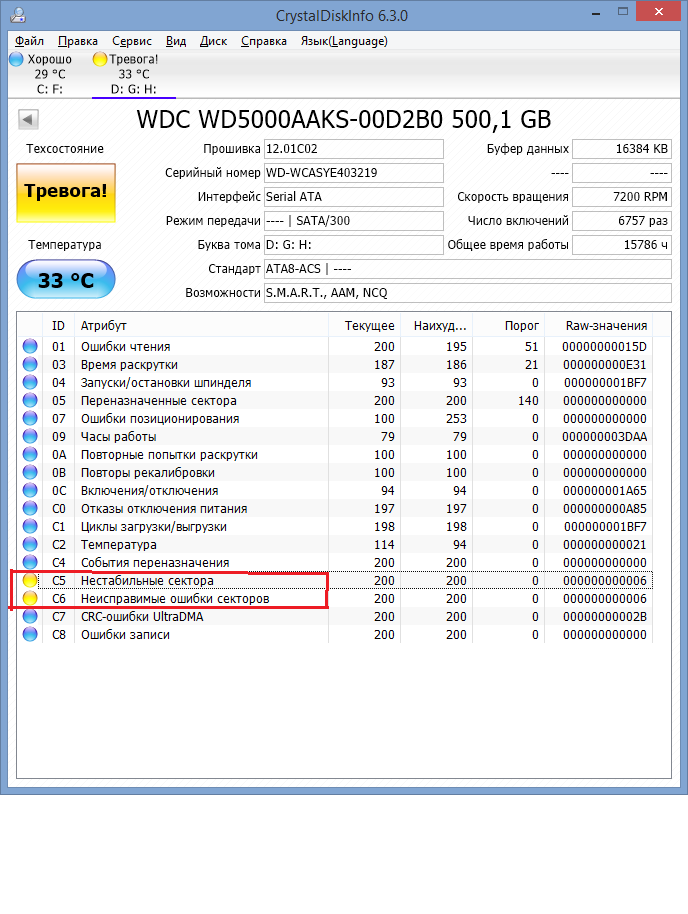Screen dimensions: 688x914
Task: Click status icon of Отказы отключения питания row
Action: (x=30, y=508)
